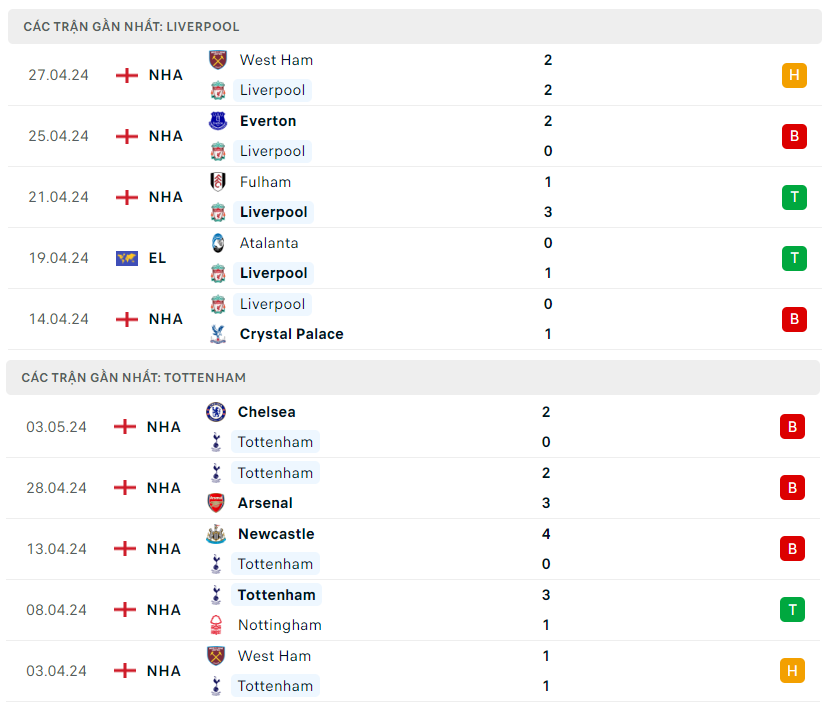
Task: Click the orange H badge for 27.04.24 match
Action: [794, 75]
